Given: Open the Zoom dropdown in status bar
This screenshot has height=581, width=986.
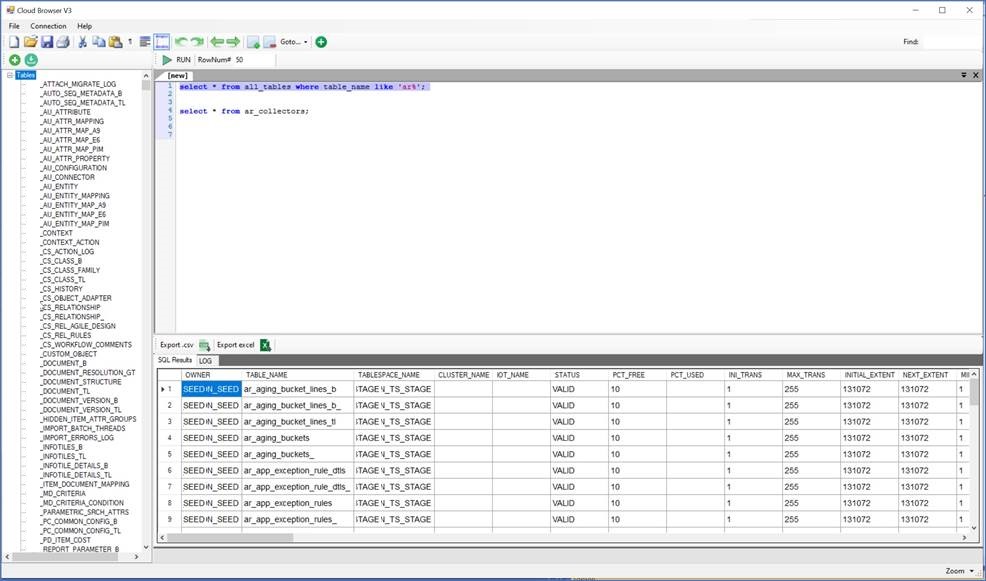Looking at the screenshot, I should pos(958,572).
